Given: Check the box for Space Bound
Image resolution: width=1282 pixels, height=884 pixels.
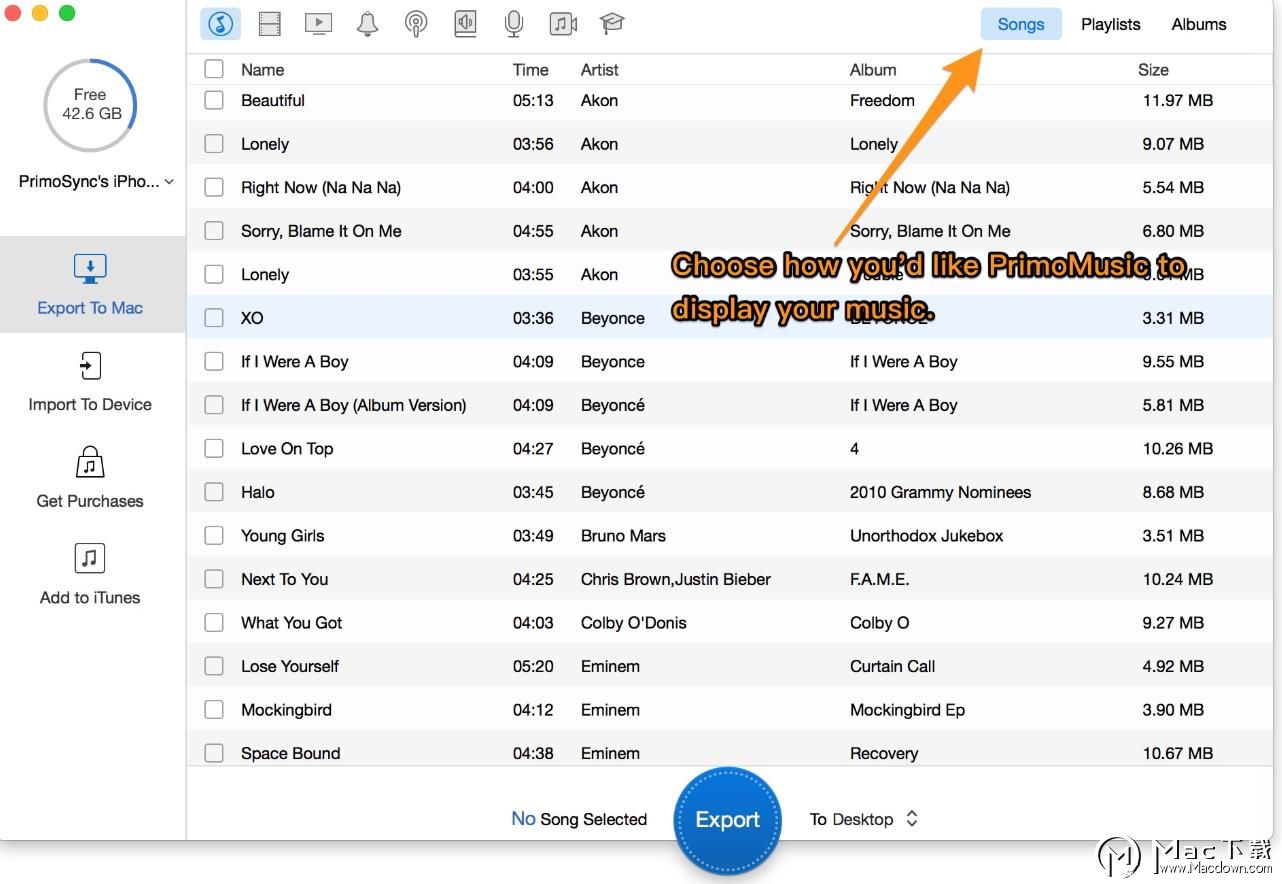Looking at the screenshot, I should [x=214, y=753].
